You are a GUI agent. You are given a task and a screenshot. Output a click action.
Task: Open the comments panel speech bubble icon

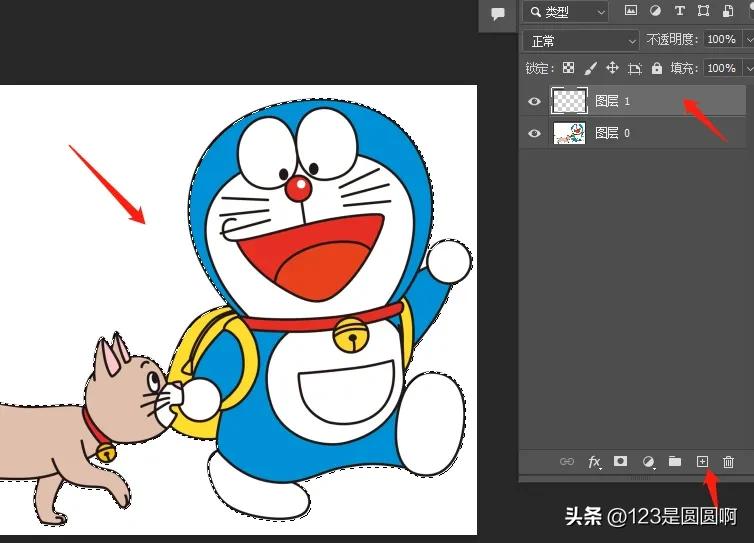click(x=498, y=13)
